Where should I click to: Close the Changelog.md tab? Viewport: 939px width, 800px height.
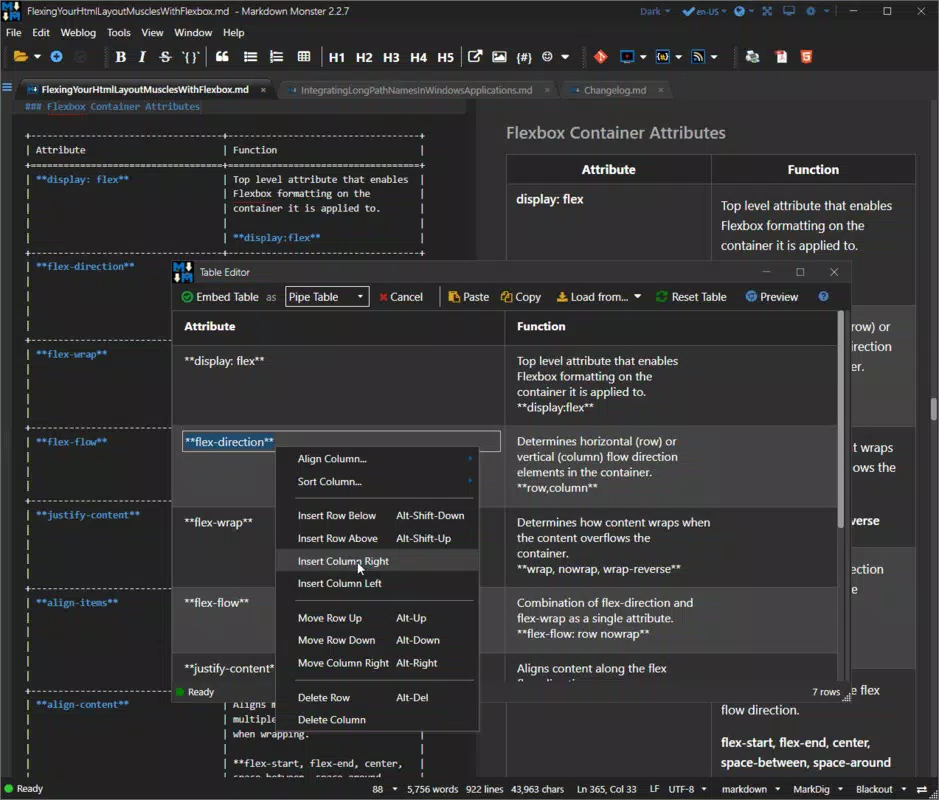click(661, 90)
